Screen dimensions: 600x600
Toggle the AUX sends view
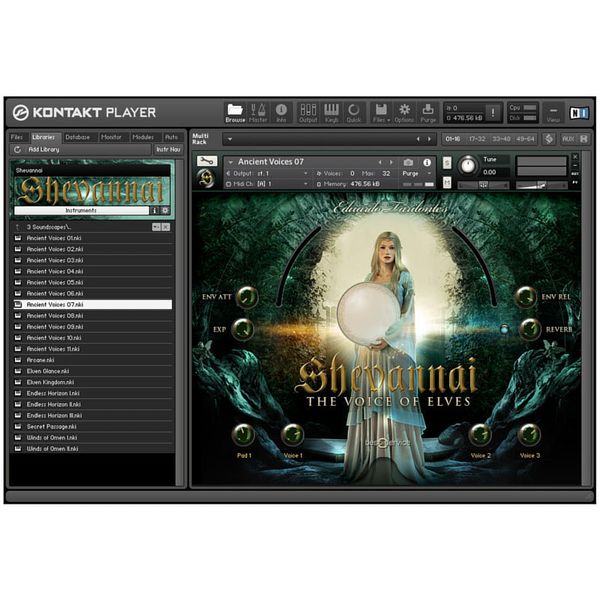[x=567, y=139]
